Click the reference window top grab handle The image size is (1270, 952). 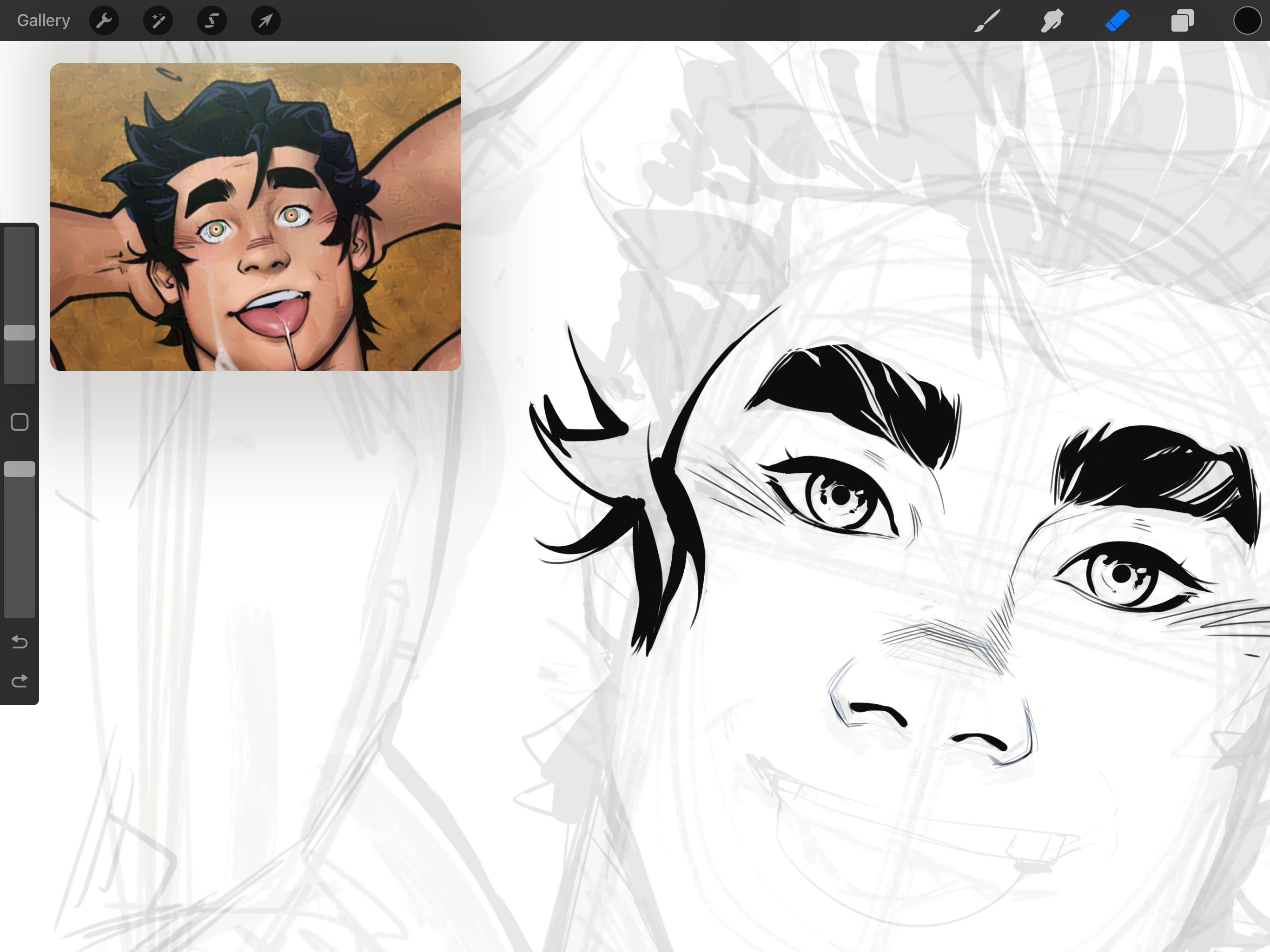point(256,68)
